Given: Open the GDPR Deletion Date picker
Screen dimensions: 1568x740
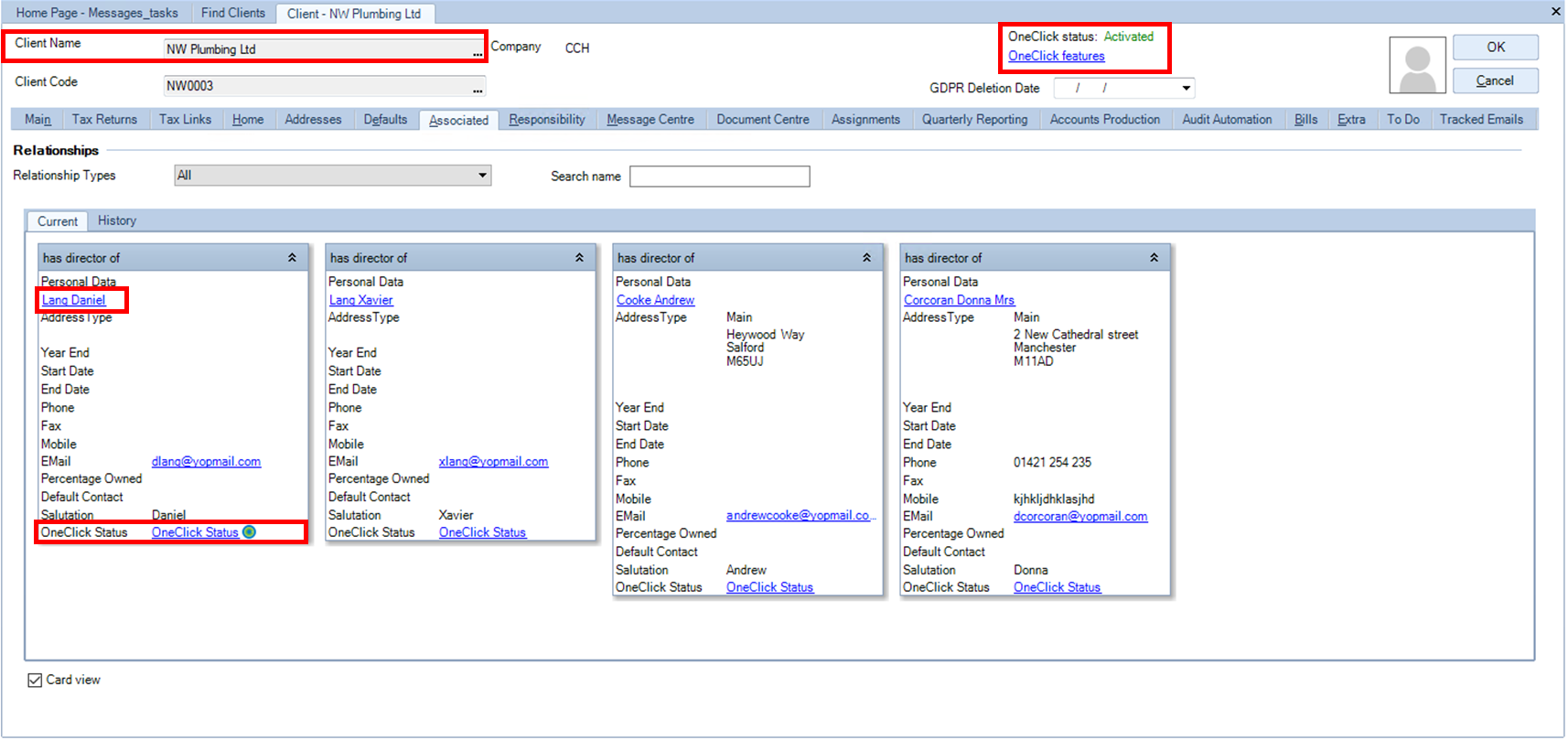Looking at the screenshot, I should pyautogui.click(x=1187, y=89).
